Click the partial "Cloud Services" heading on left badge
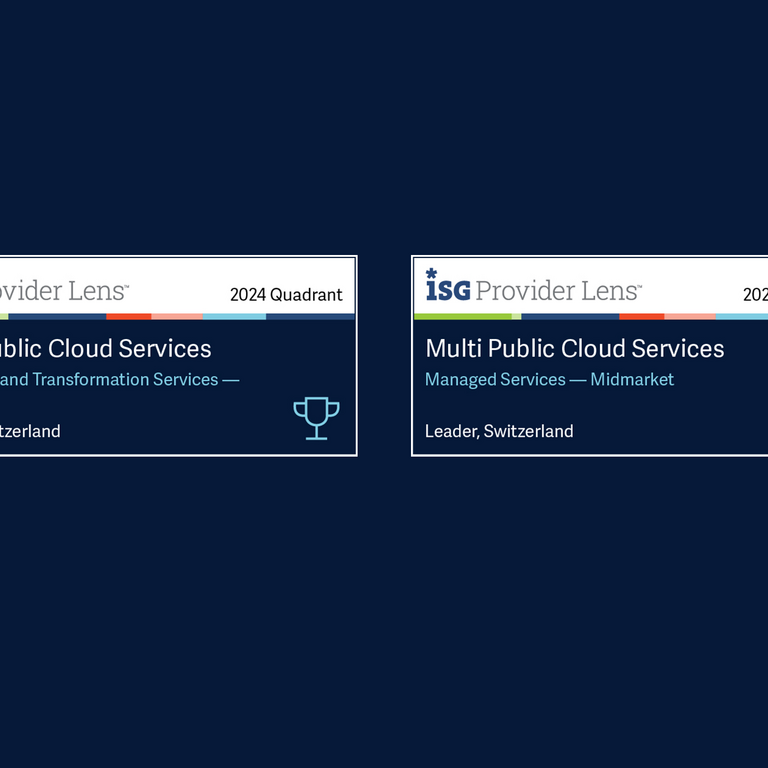Screen dimensions: 768x768 pyautogui.click(x=106, y=349)
